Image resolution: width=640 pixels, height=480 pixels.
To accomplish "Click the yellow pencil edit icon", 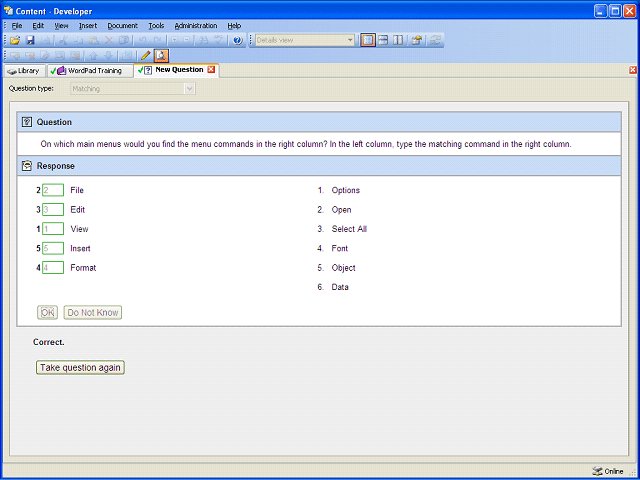I will click(x=145, y=56).
